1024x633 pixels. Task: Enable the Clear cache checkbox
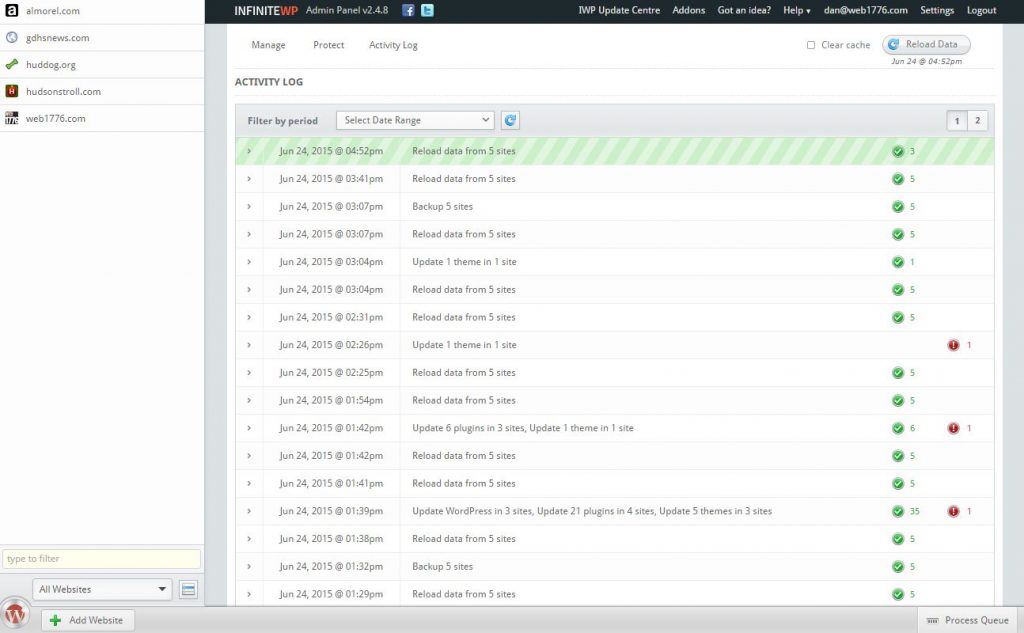click(x=810, y=45)
